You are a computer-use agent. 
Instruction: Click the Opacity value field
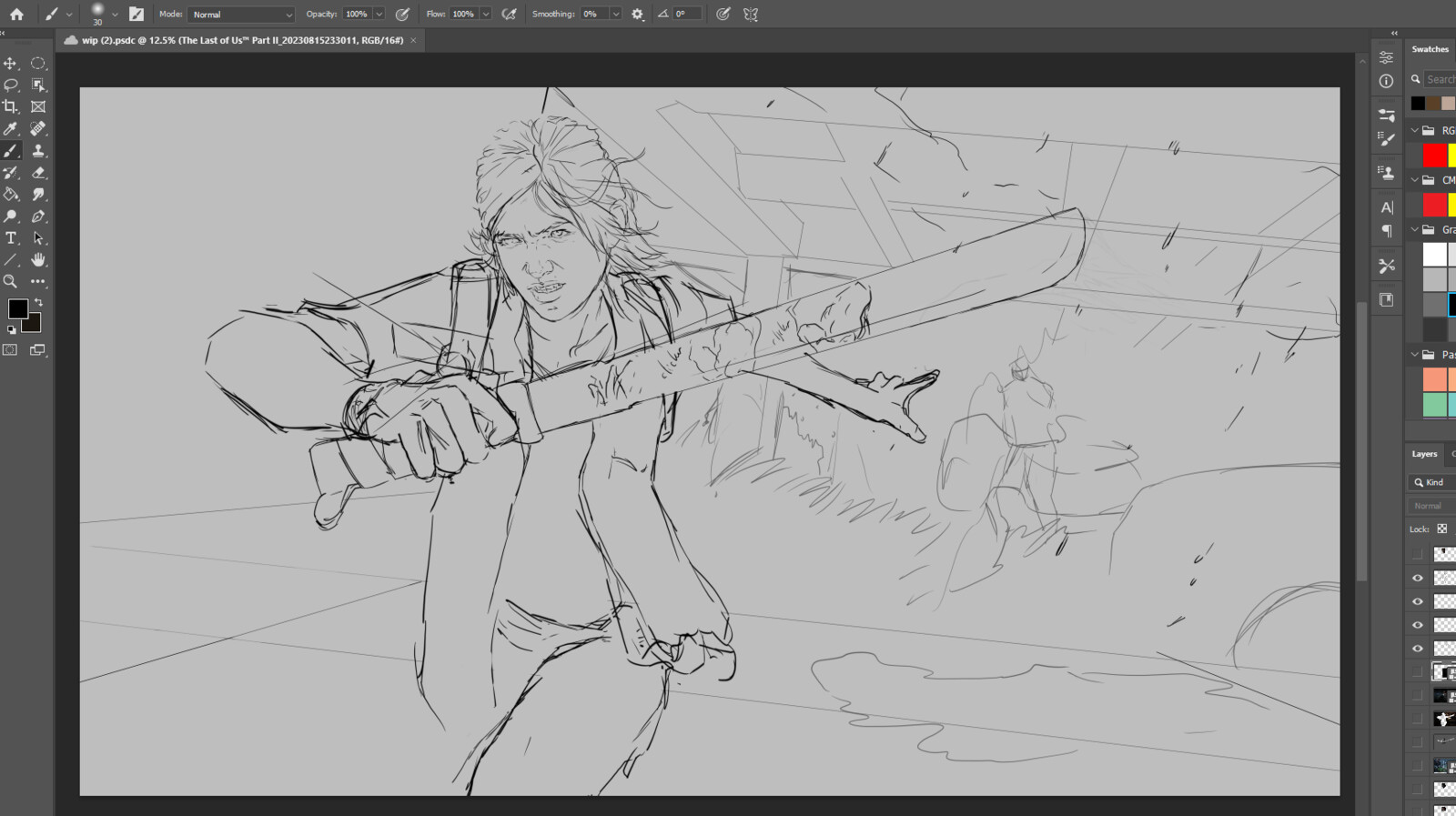tap(357, 15)
